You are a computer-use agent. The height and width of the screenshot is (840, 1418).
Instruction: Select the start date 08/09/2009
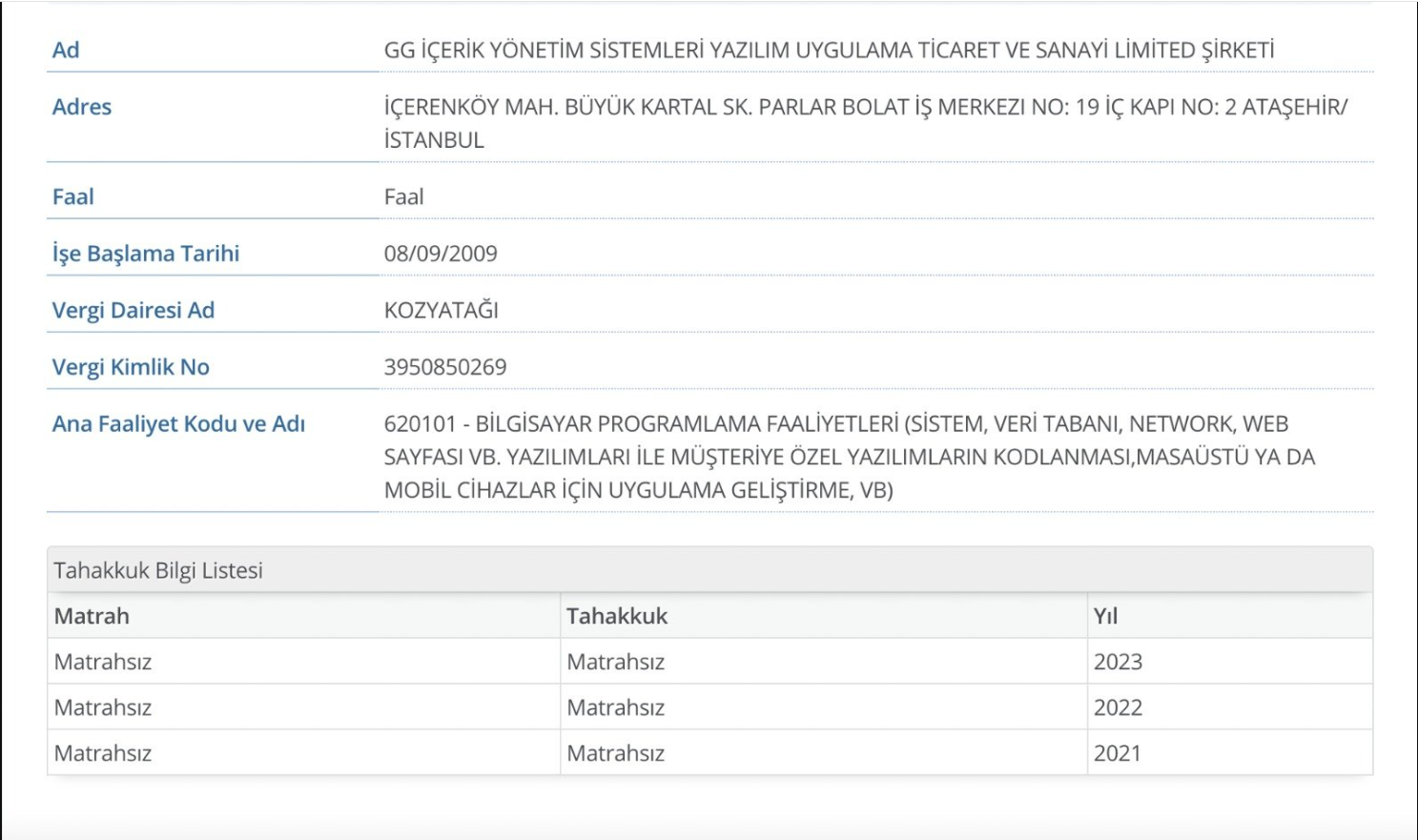pyautogui.click(x=441, y=254)
